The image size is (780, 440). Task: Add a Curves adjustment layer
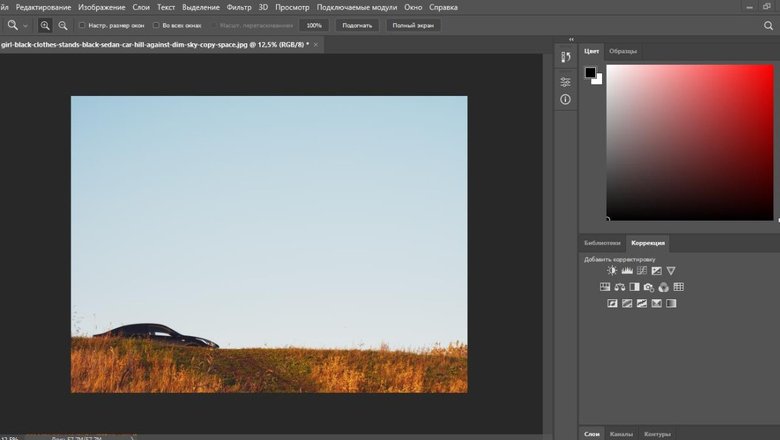[642, 270]
